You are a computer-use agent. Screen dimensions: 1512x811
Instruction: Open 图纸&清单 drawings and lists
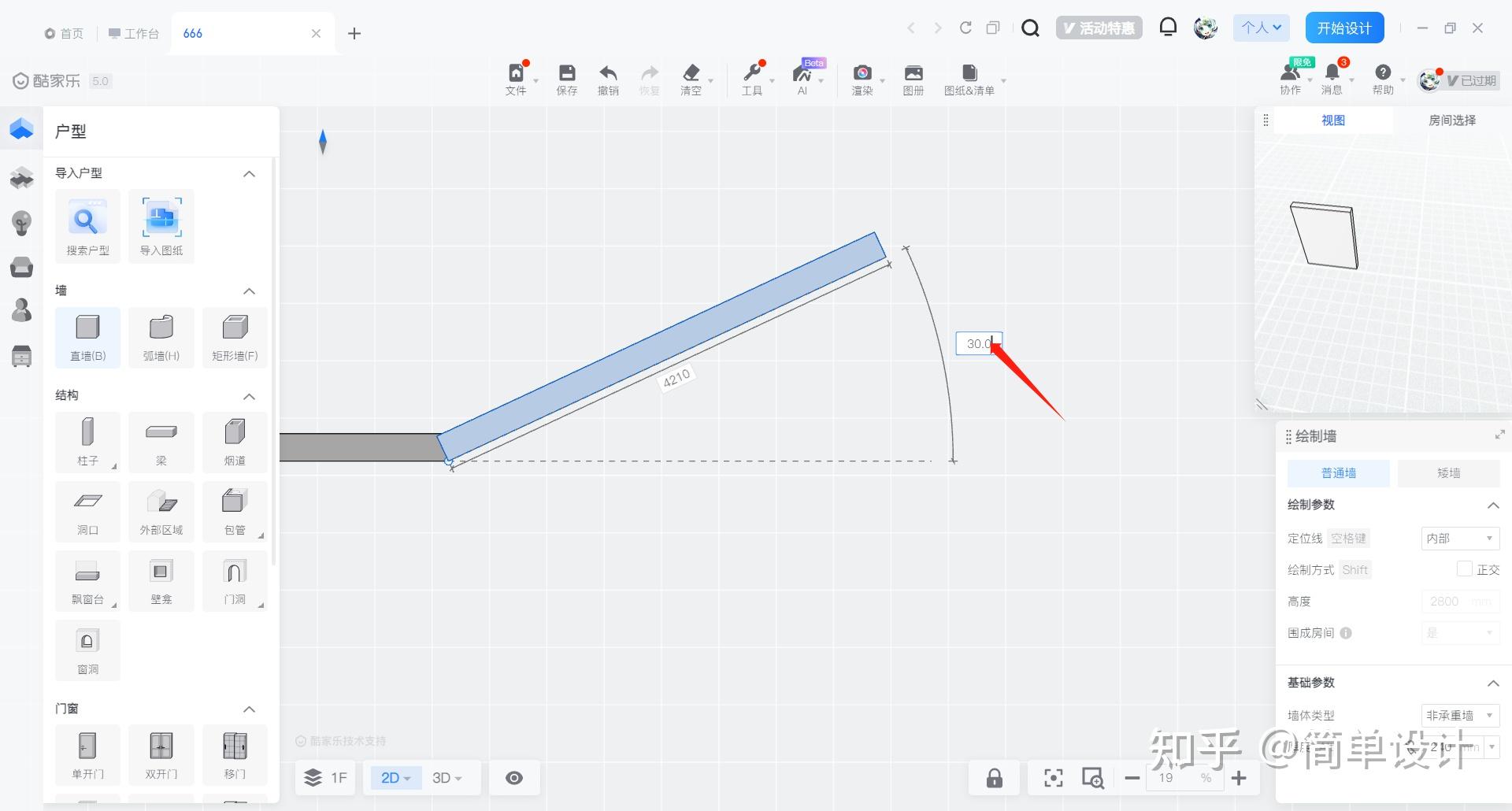click(x=969, y=80)
